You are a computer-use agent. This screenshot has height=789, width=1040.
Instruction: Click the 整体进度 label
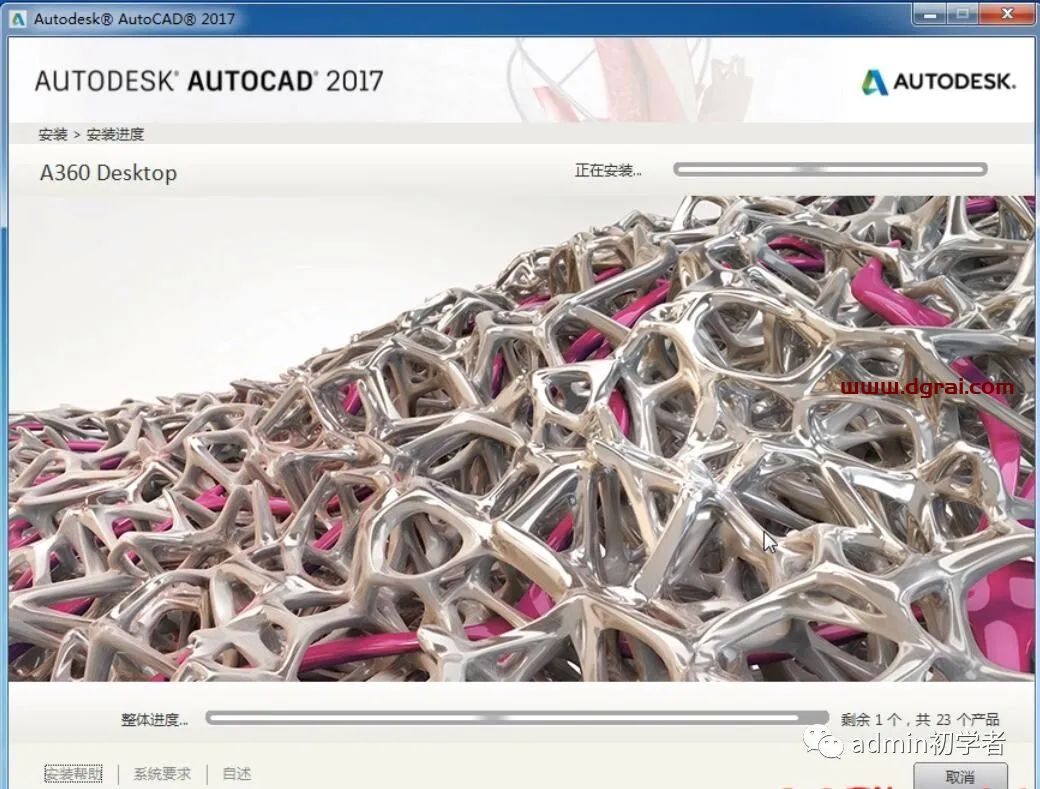click(x=155, y=719)
